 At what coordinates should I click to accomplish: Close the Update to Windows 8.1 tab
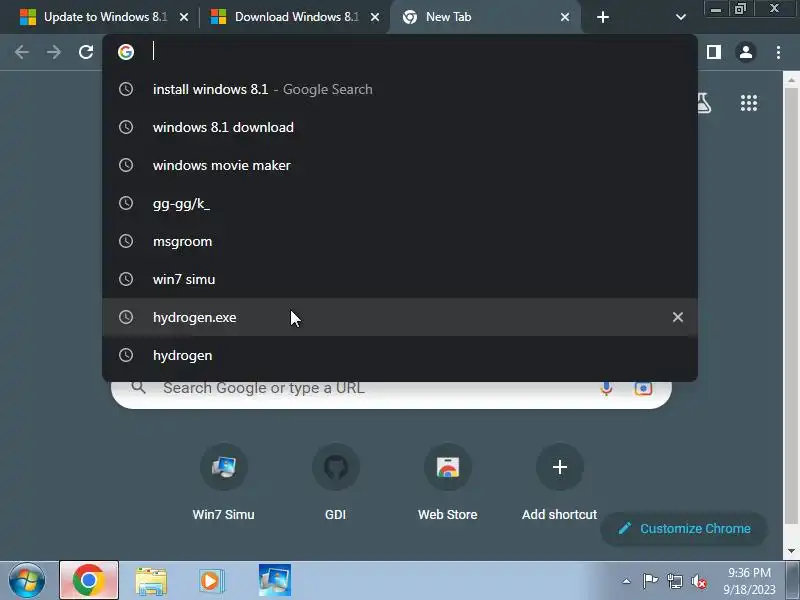[x=184, y=17]
